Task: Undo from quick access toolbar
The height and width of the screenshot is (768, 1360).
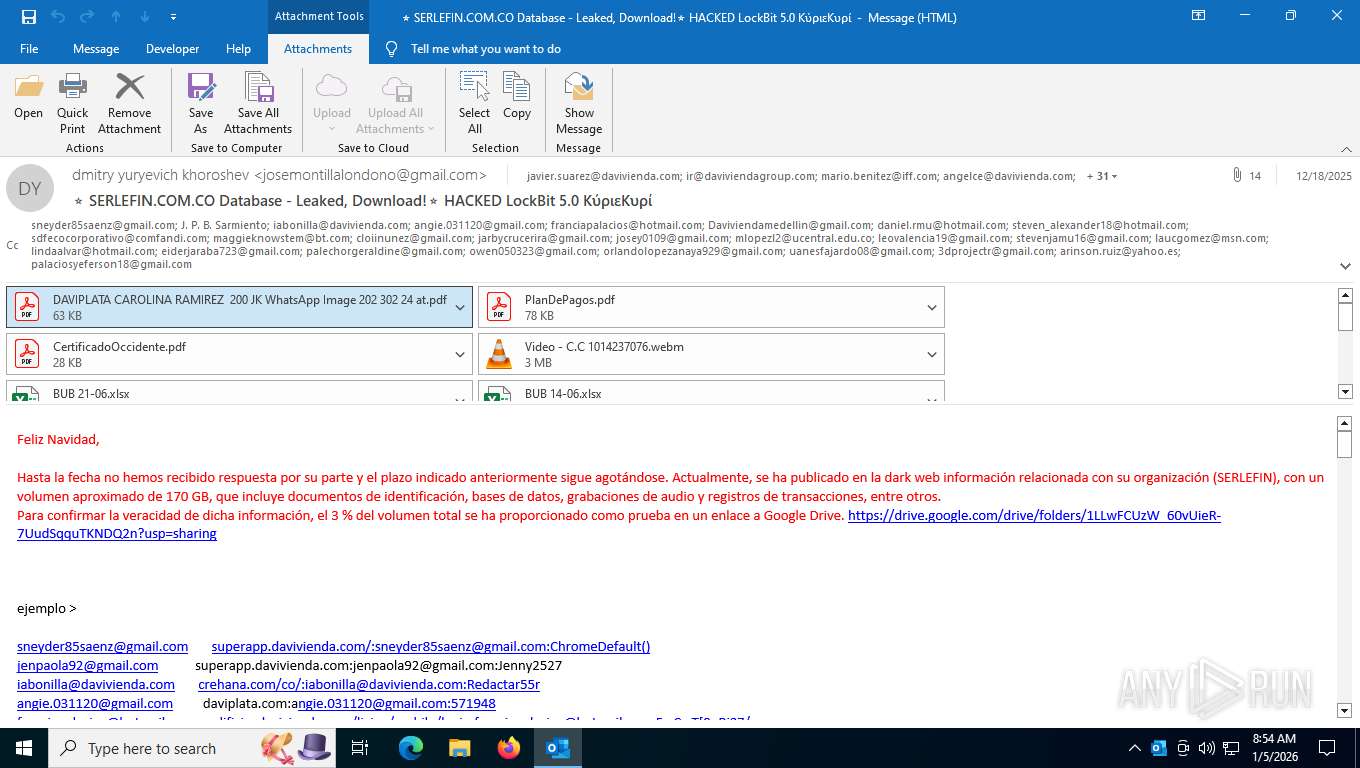Action: (x=58, y=17)
